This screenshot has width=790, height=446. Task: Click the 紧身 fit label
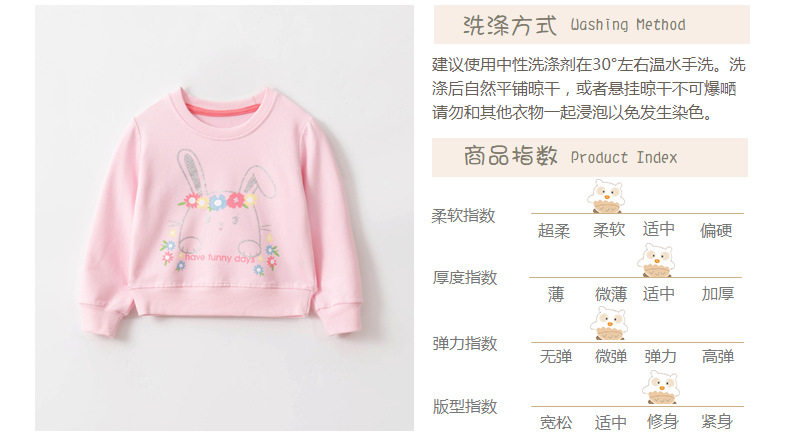(716, 421)
